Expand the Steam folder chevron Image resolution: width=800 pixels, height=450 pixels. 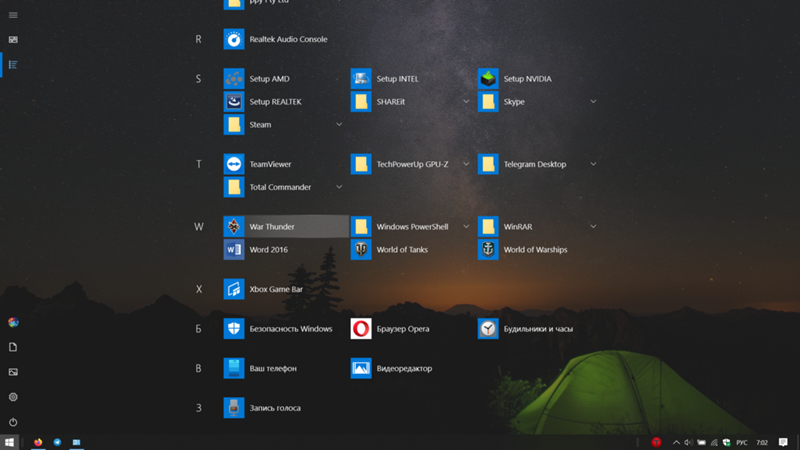coord(339,124)
